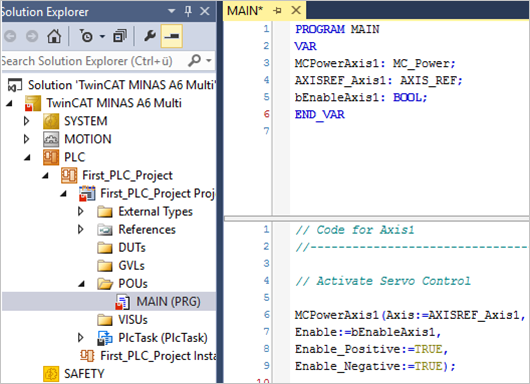The height and width of the screenshot is (384, 530).
Task: Toggle the Preview Selected Items button
Action: 172,36
